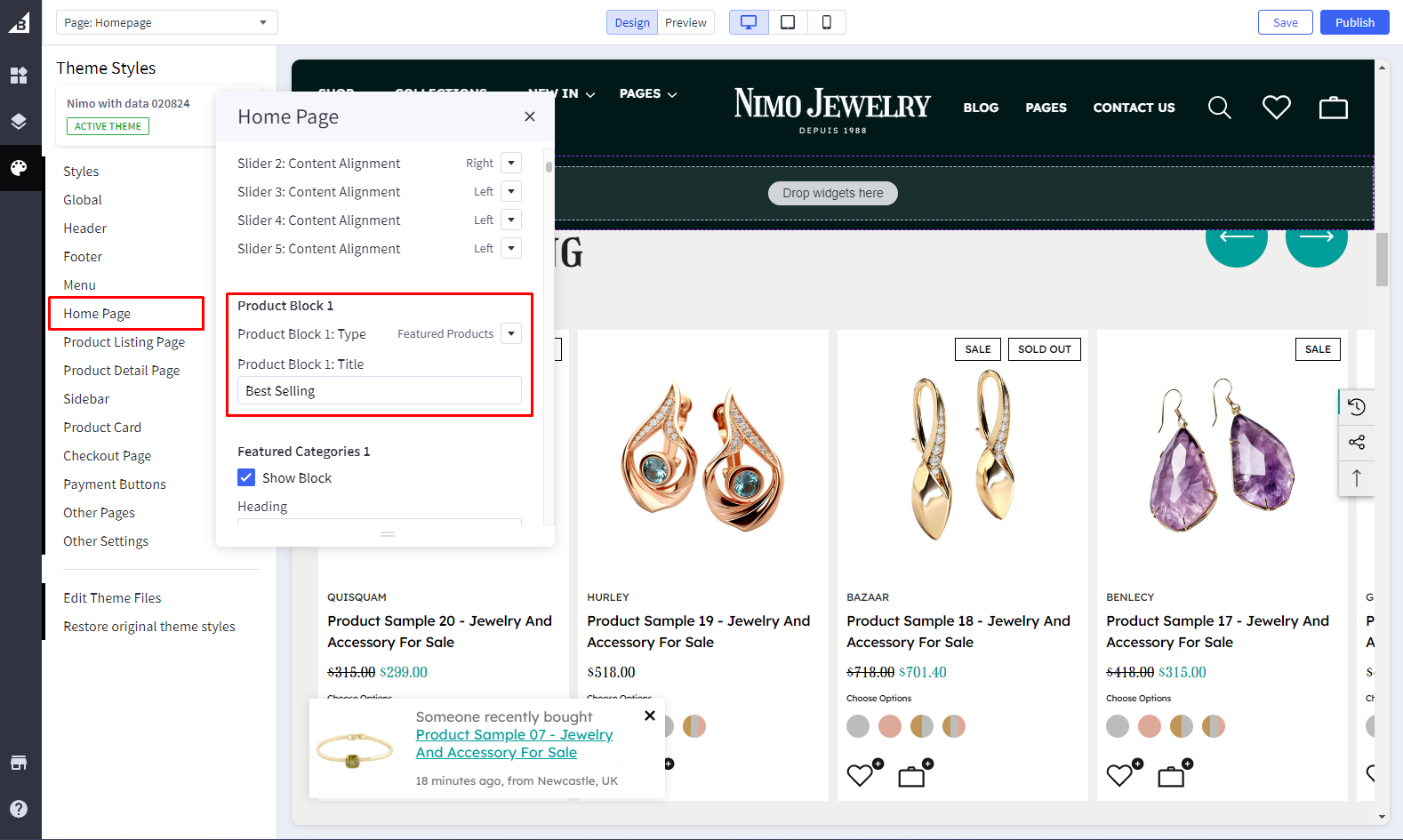Click the Product Block 1 Title field
This screenshot has width=1403, height=840.
pyautogui.click(x=379, y=391)
